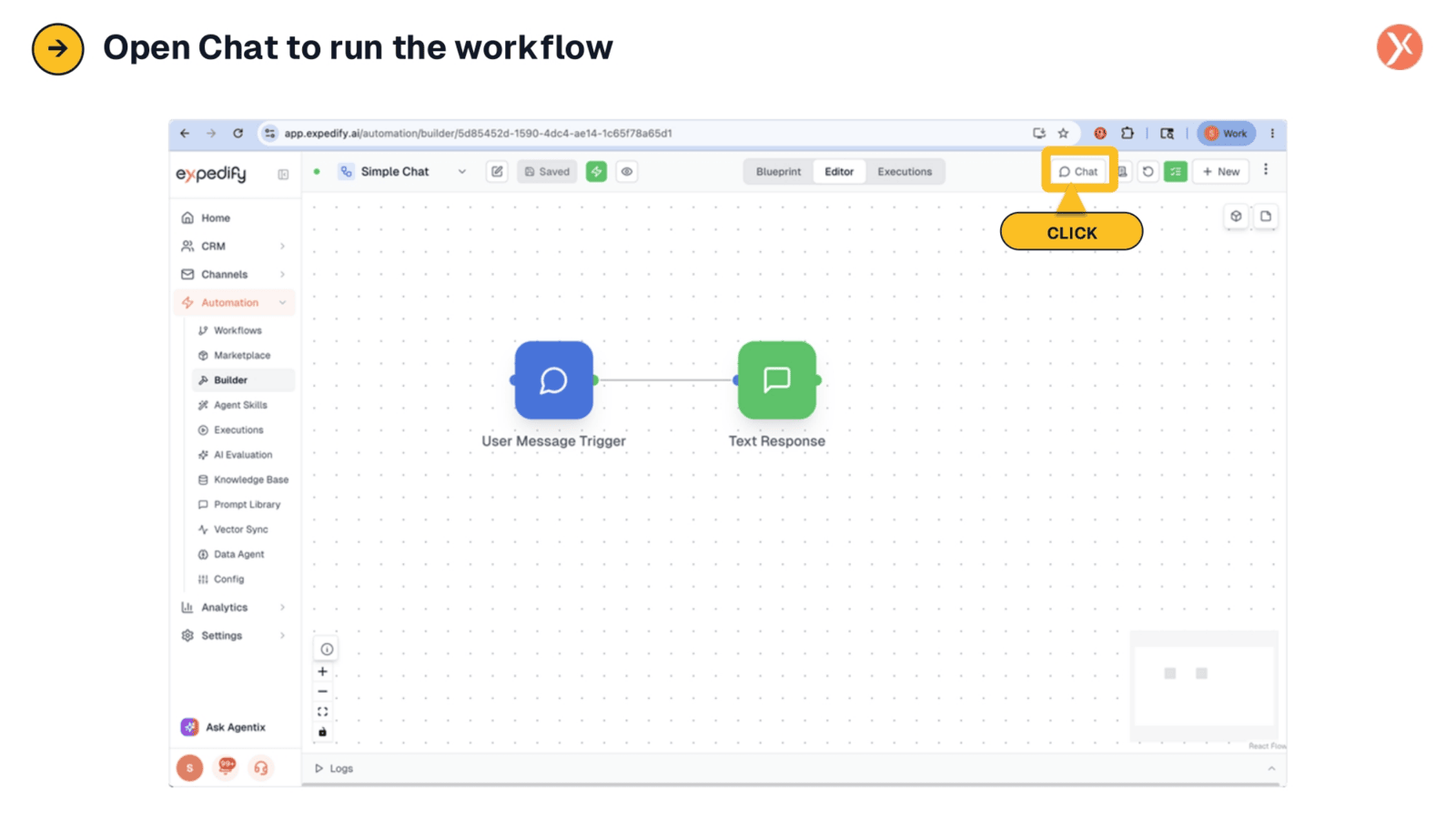Click the reset/undo circular arrow icon

pyautogui.click(x=1148, y=171)
